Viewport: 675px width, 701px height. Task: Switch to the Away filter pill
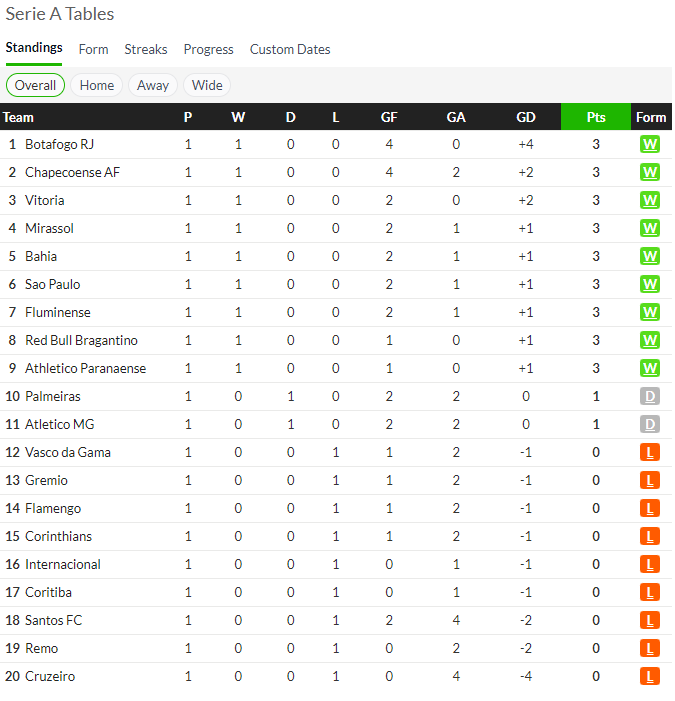point(153,85)
